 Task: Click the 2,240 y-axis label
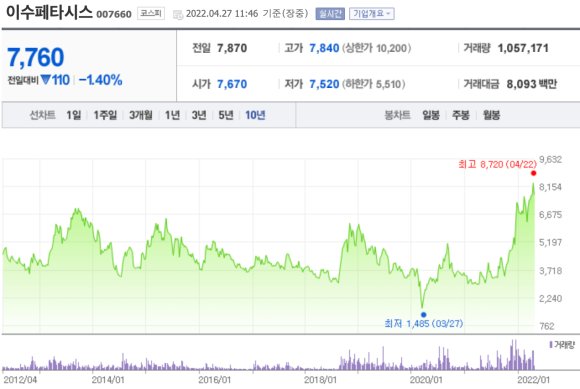[550, 298]
